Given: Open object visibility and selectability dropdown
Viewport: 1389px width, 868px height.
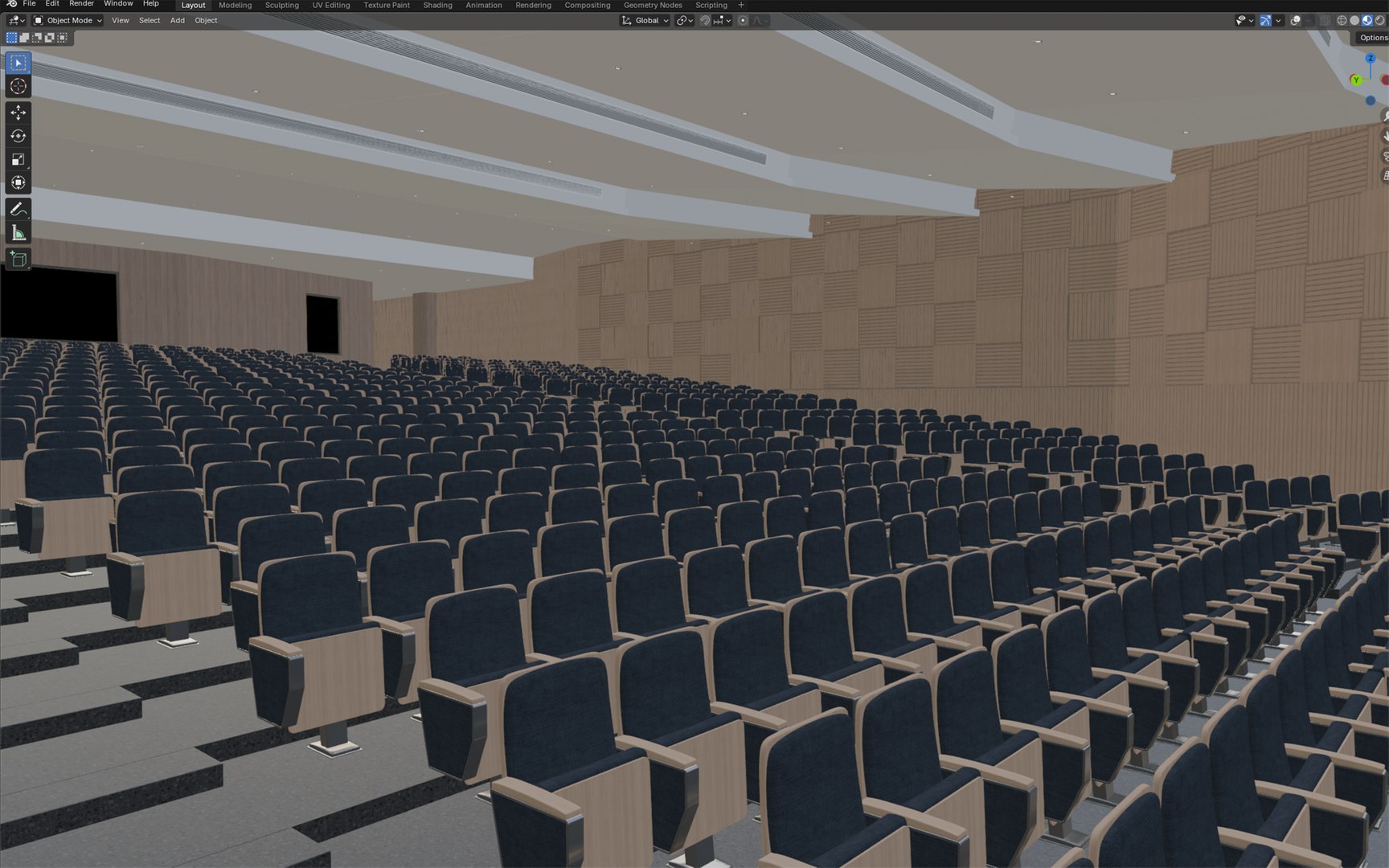Looking at the screenshot, I should [x=1245, y=20].
